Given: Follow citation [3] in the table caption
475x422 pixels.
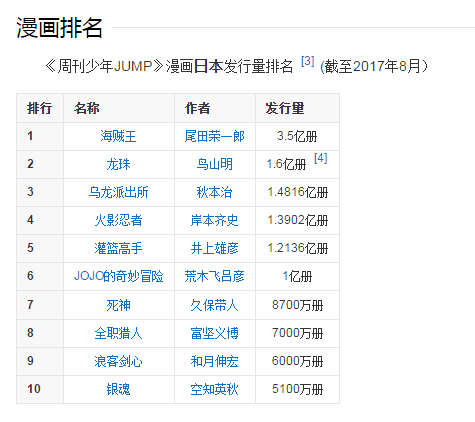Looking at the screenshot, I should tap(307, 61).
